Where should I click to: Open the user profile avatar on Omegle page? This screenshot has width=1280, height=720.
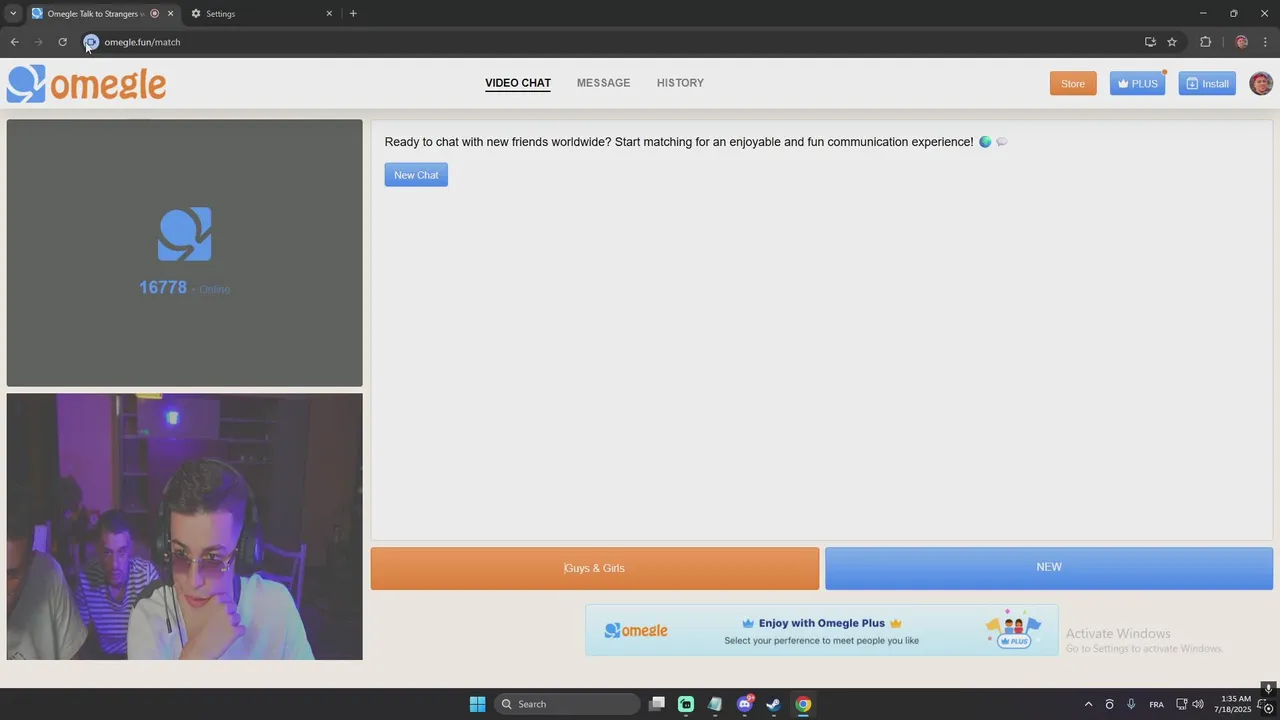coord(1261,84)
